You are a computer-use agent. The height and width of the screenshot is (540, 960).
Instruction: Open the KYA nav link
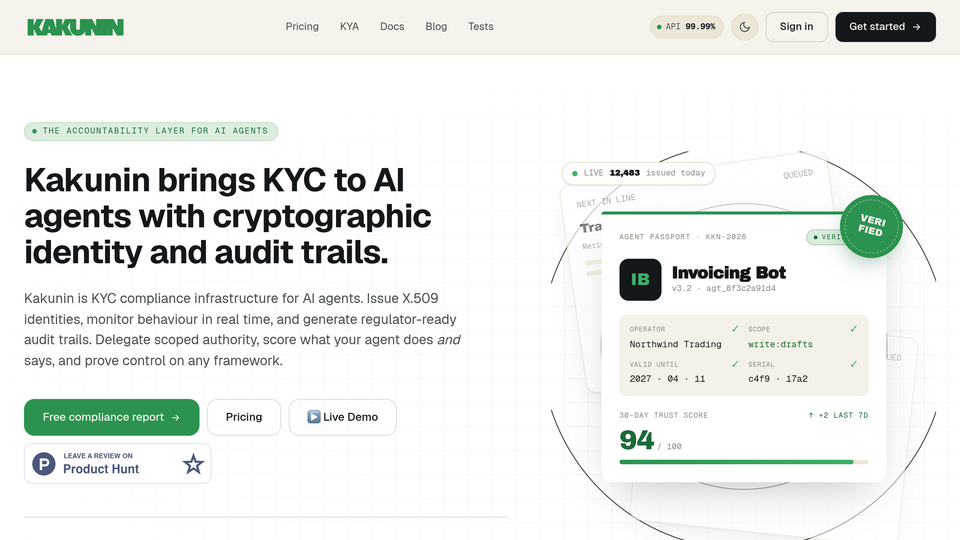349,26
